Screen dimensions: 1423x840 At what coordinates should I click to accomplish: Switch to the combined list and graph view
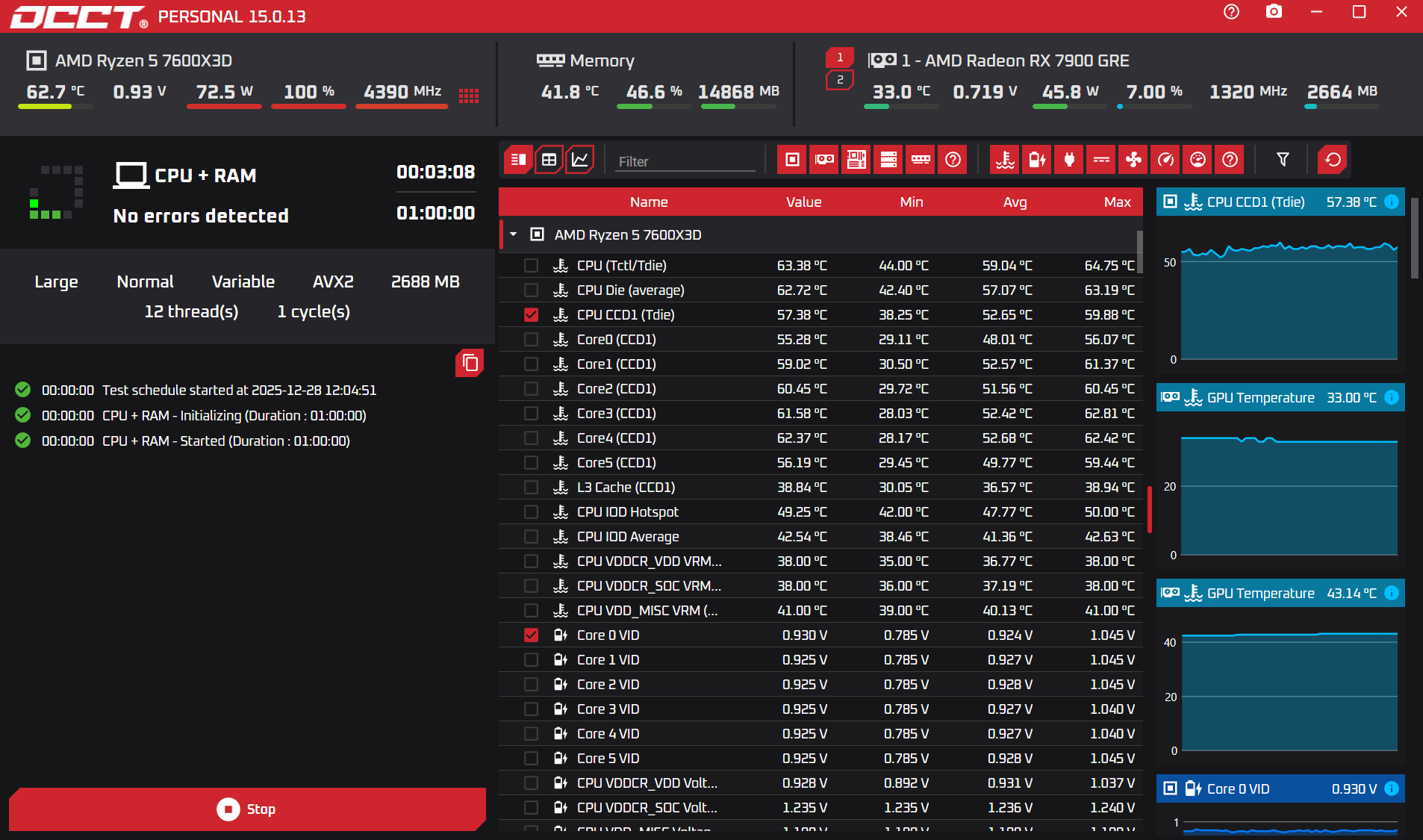click(517, 160)
